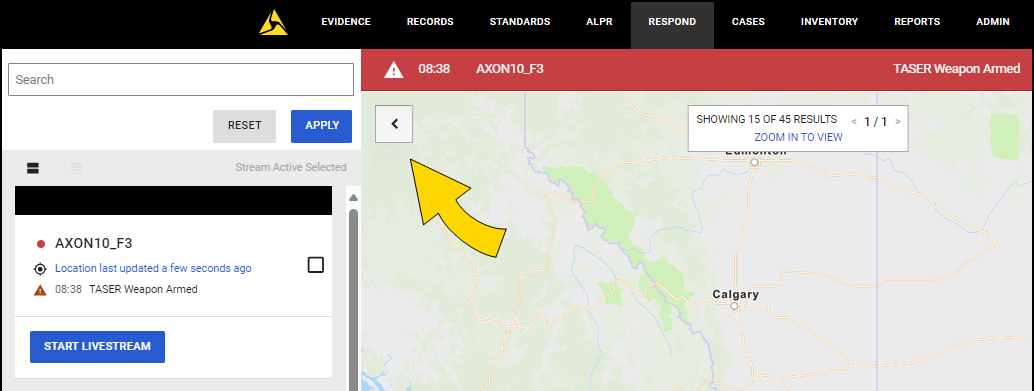Image resolution: width=1034 pixels, height=391 pixels.
Task: Switch to card list view icon
Action: tap(33, 168)
